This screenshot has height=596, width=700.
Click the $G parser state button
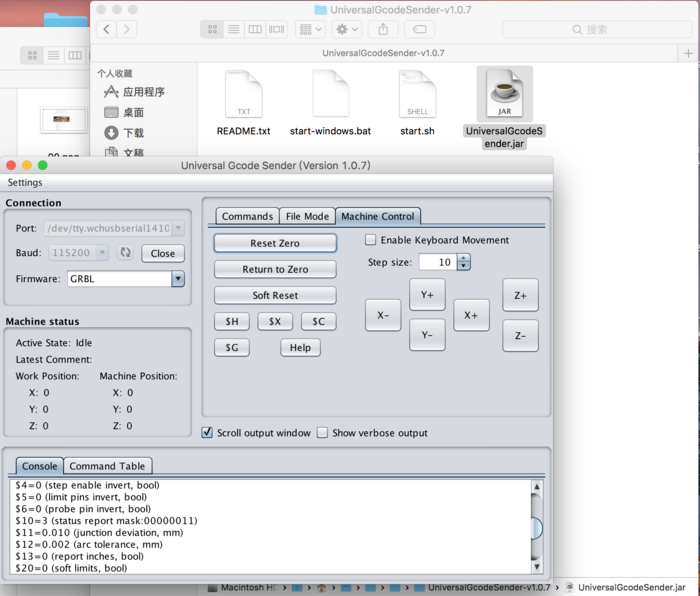coord(232,347)
